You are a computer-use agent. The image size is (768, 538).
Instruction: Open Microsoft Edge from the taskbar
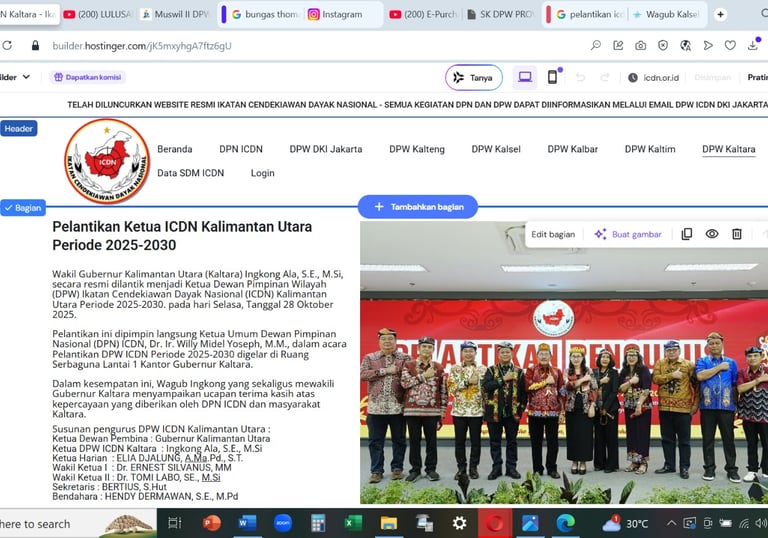[x=565, y=523]
